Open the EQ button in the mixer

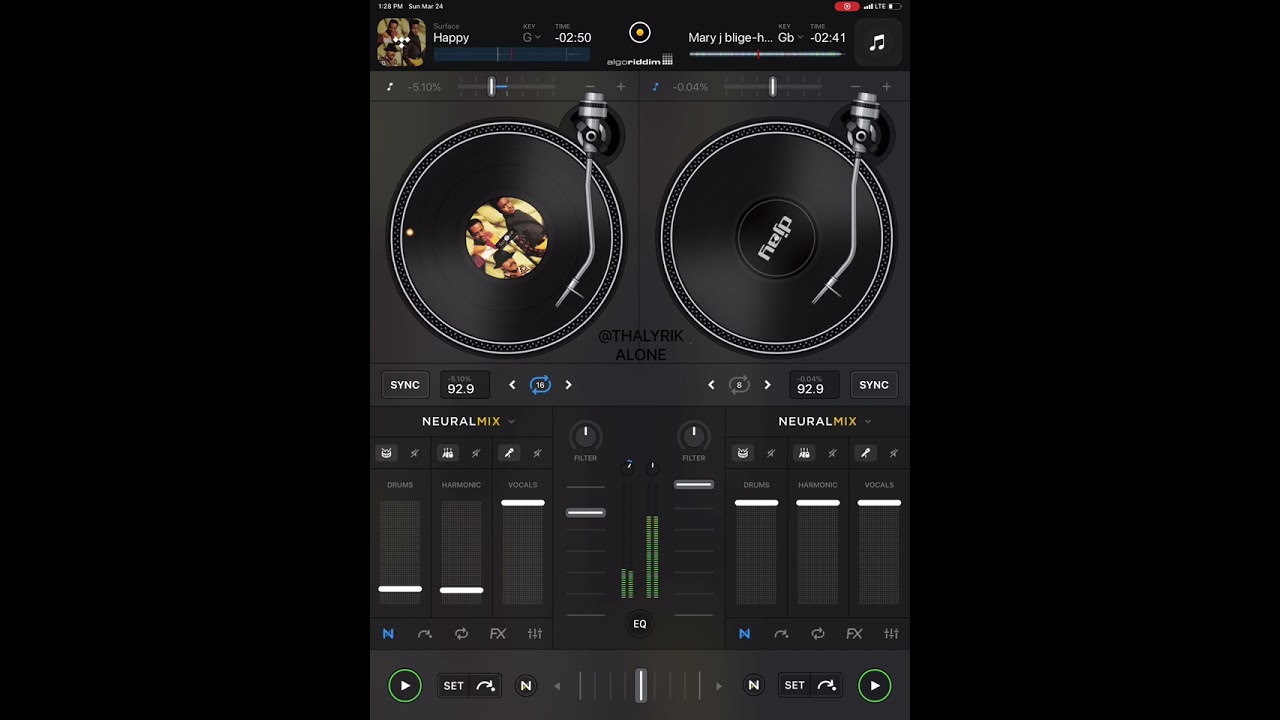[640, 624]
